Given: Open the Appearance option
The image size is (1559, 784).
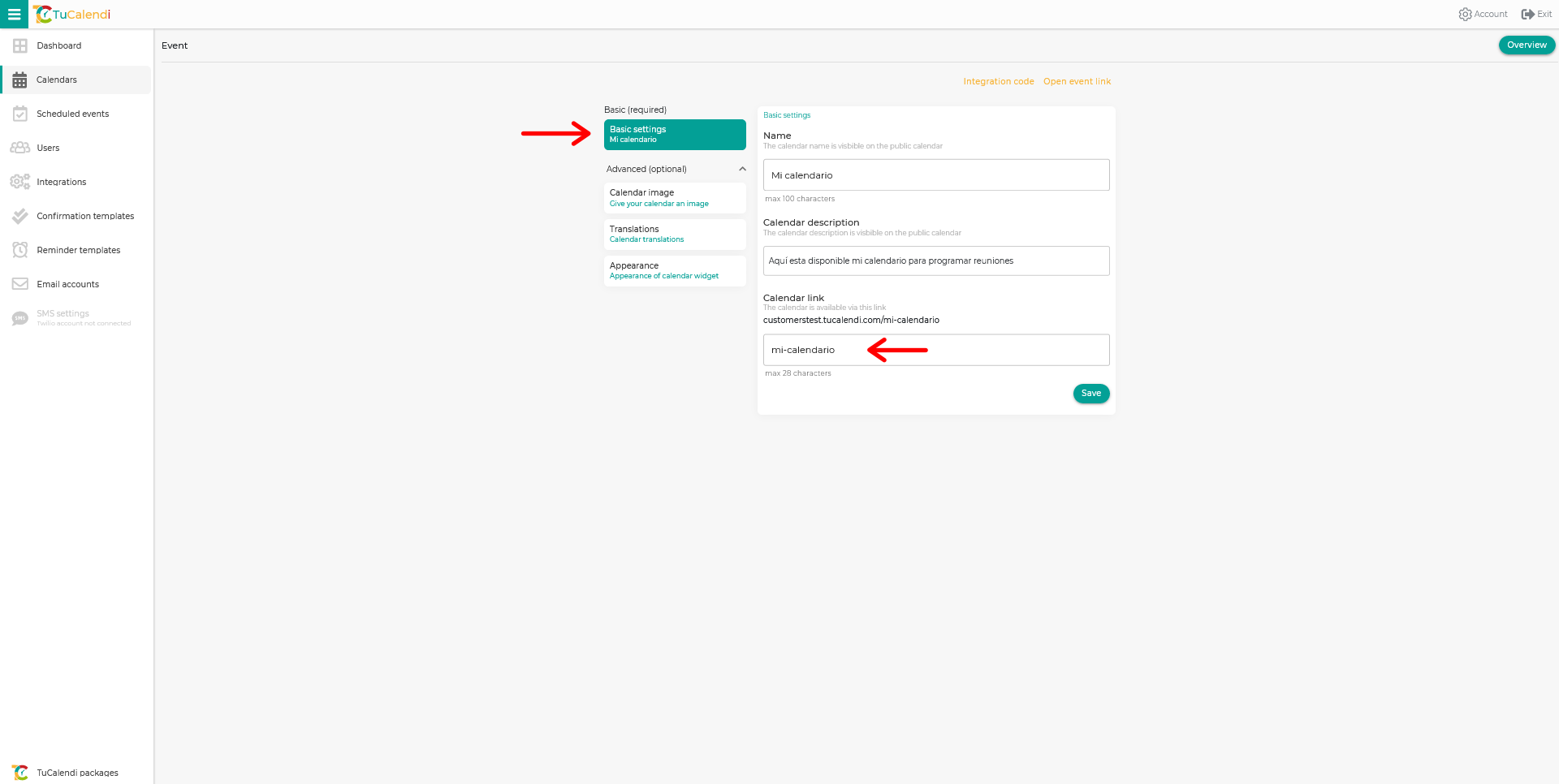Looking at the screenshot, I should coord(675,270).
